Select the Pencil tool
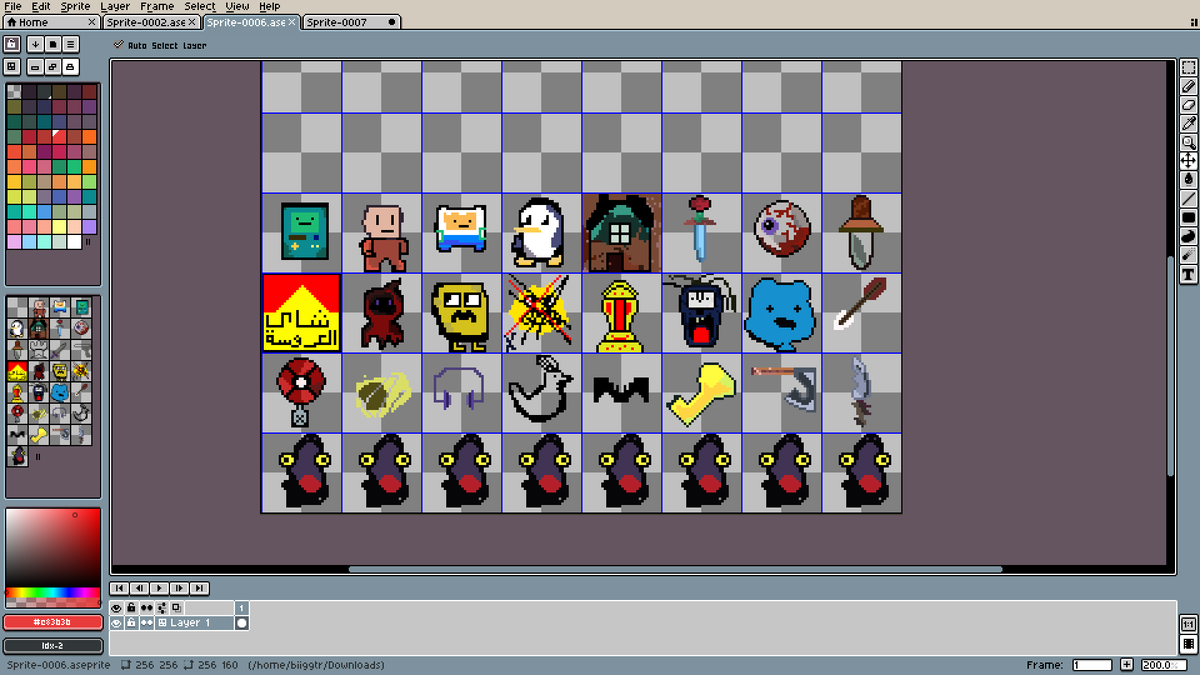The width and height of the screenshot is (1200, 675). point(1189,88)
